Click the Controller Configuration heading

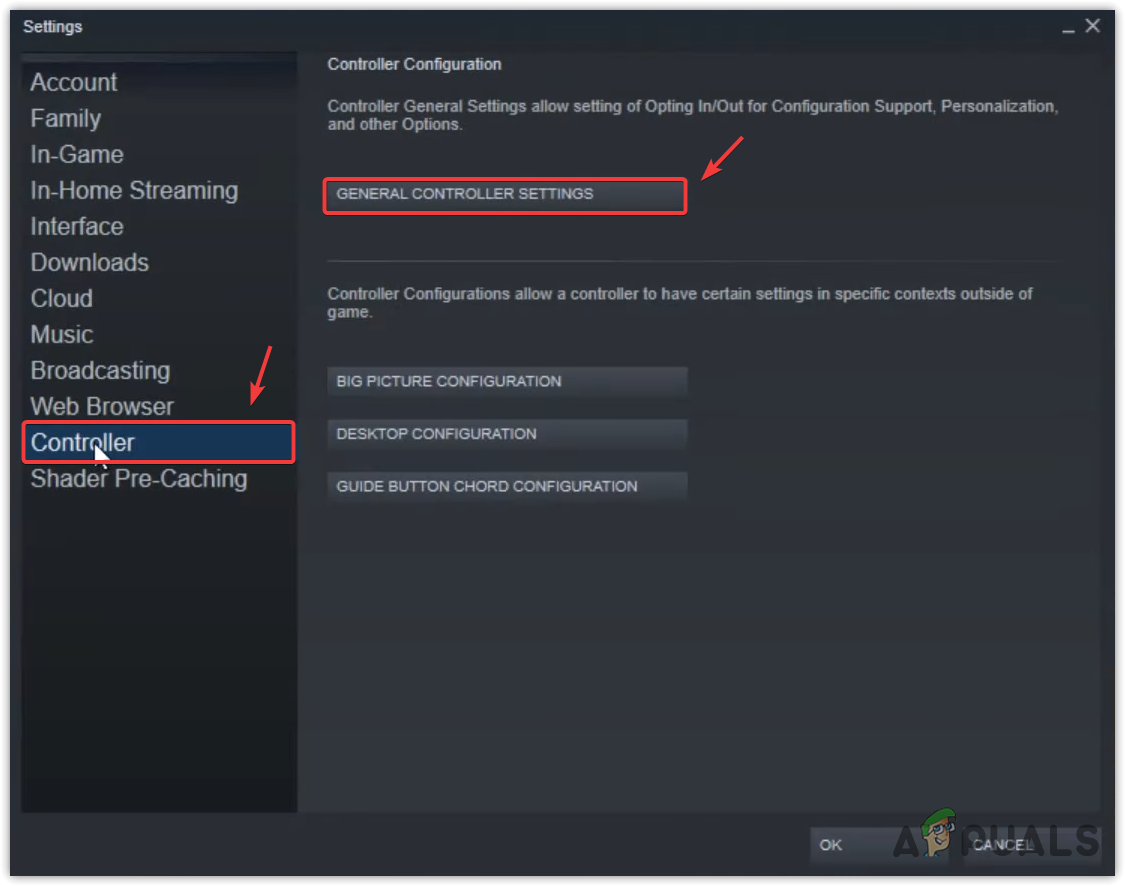[414, 65]
